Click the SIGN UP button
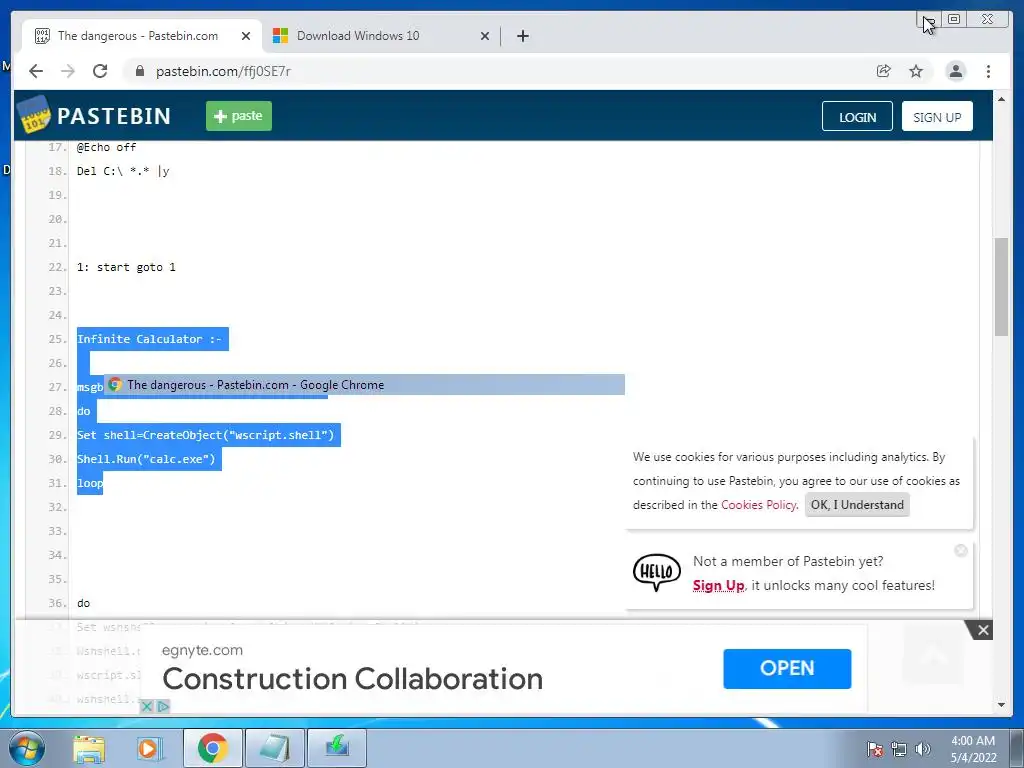1024x768 pixels. coord(937,117)
